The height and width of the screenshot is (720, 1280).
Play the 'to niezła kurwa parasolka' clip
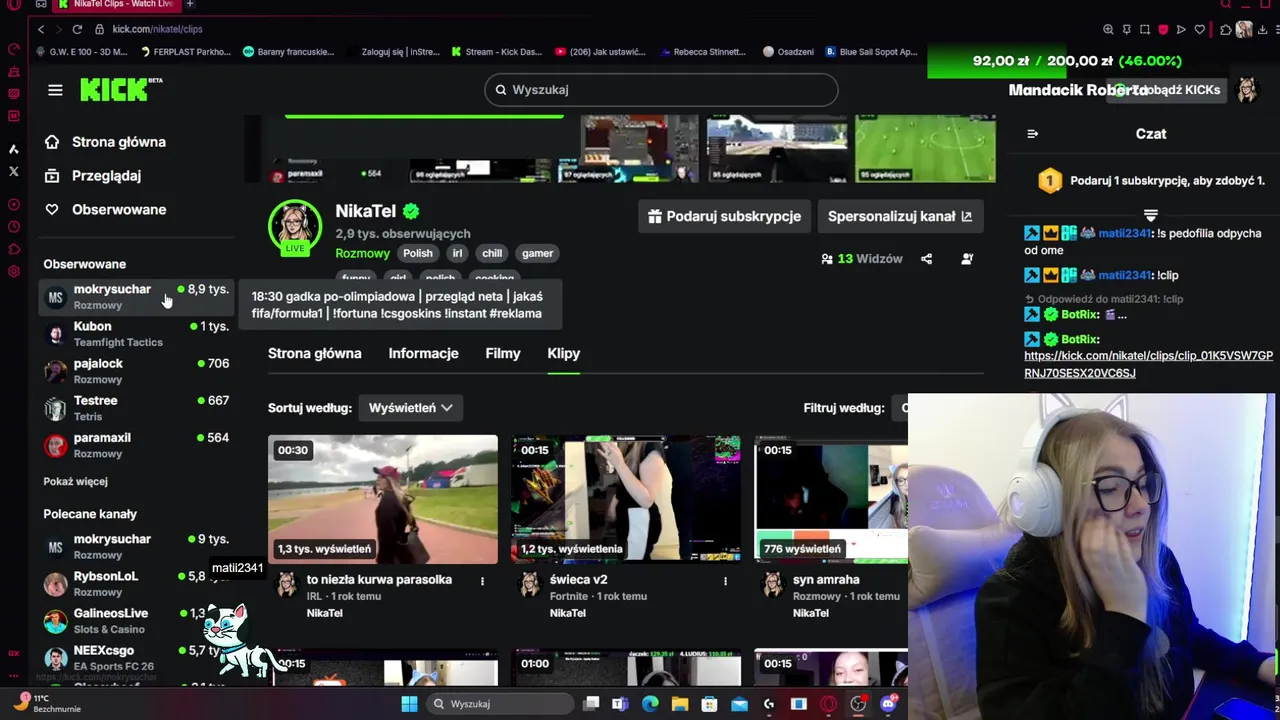click(383, 499)
